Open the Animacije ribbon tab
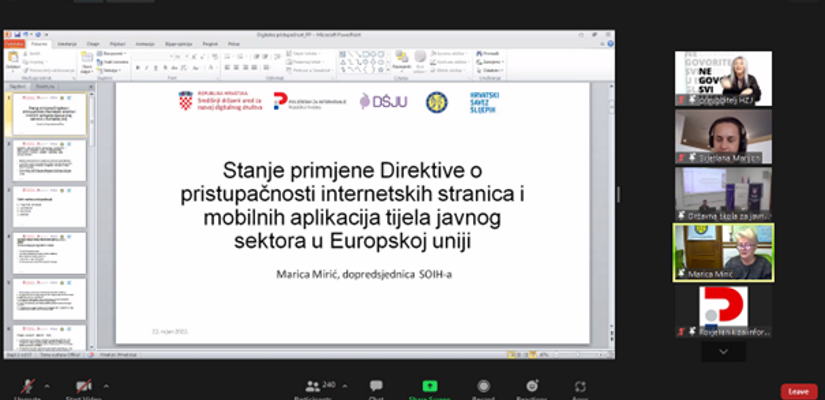The width and height of the screenshot is (825, 400). (x=145, y=44)
